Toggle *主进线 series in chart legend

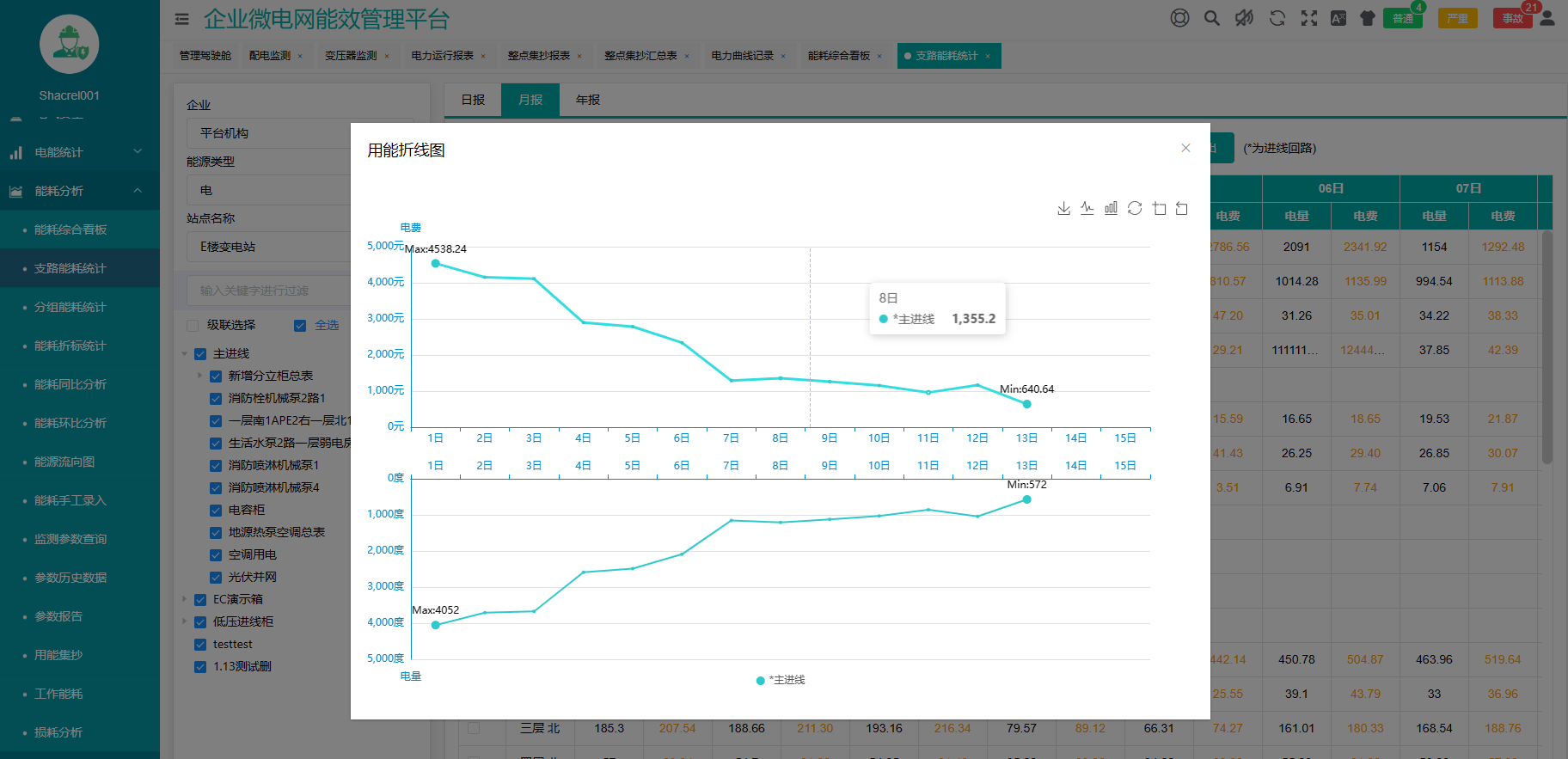pyautogui.click(x=781, y=680)
